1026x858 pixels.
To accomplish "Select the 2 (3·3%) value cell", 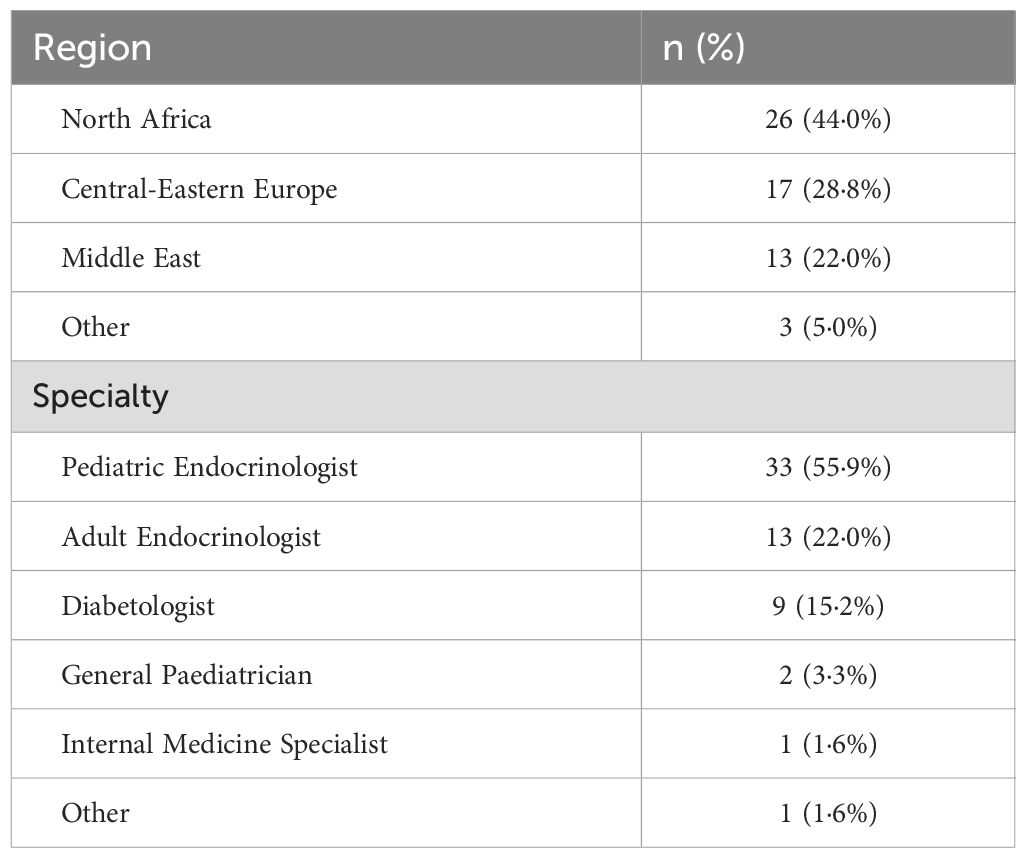I will click(828, 675).
